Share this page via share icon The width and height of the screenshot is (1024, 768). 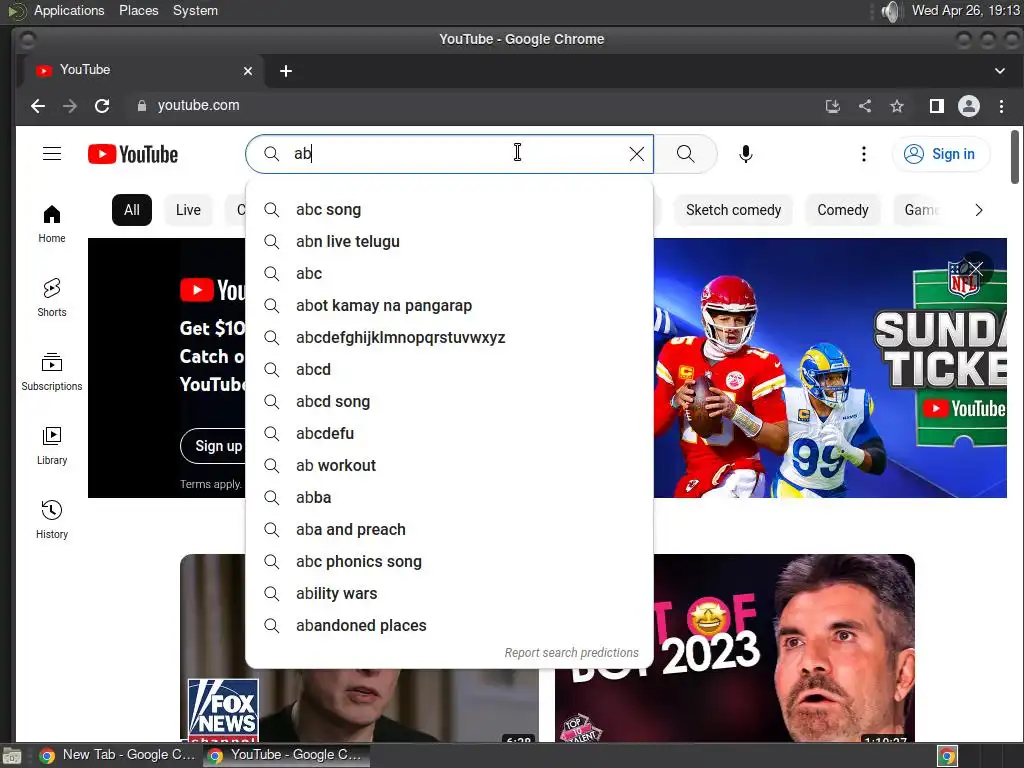point(865,106)
